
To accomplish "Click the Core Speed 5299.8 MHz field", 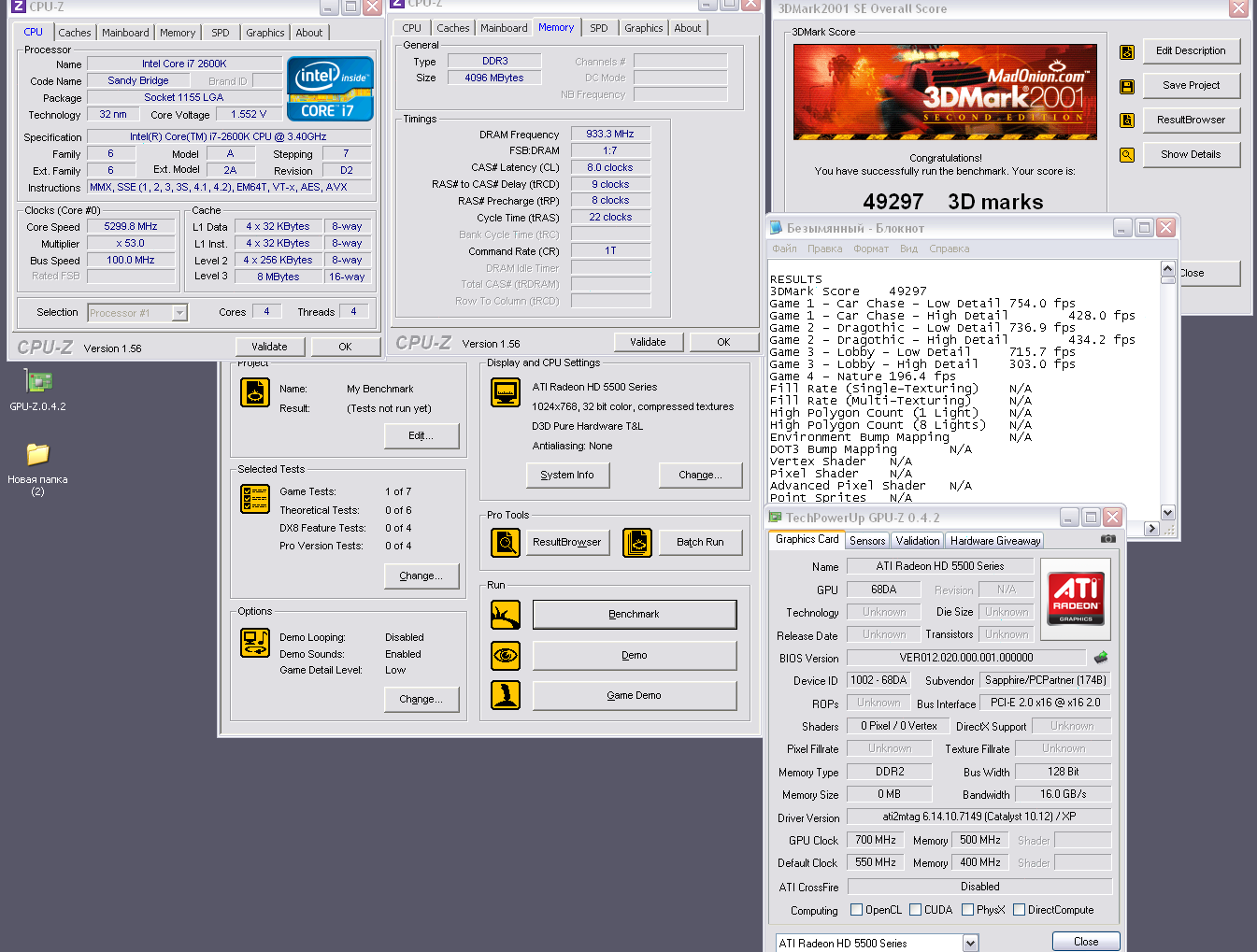I will coord(131,227).
